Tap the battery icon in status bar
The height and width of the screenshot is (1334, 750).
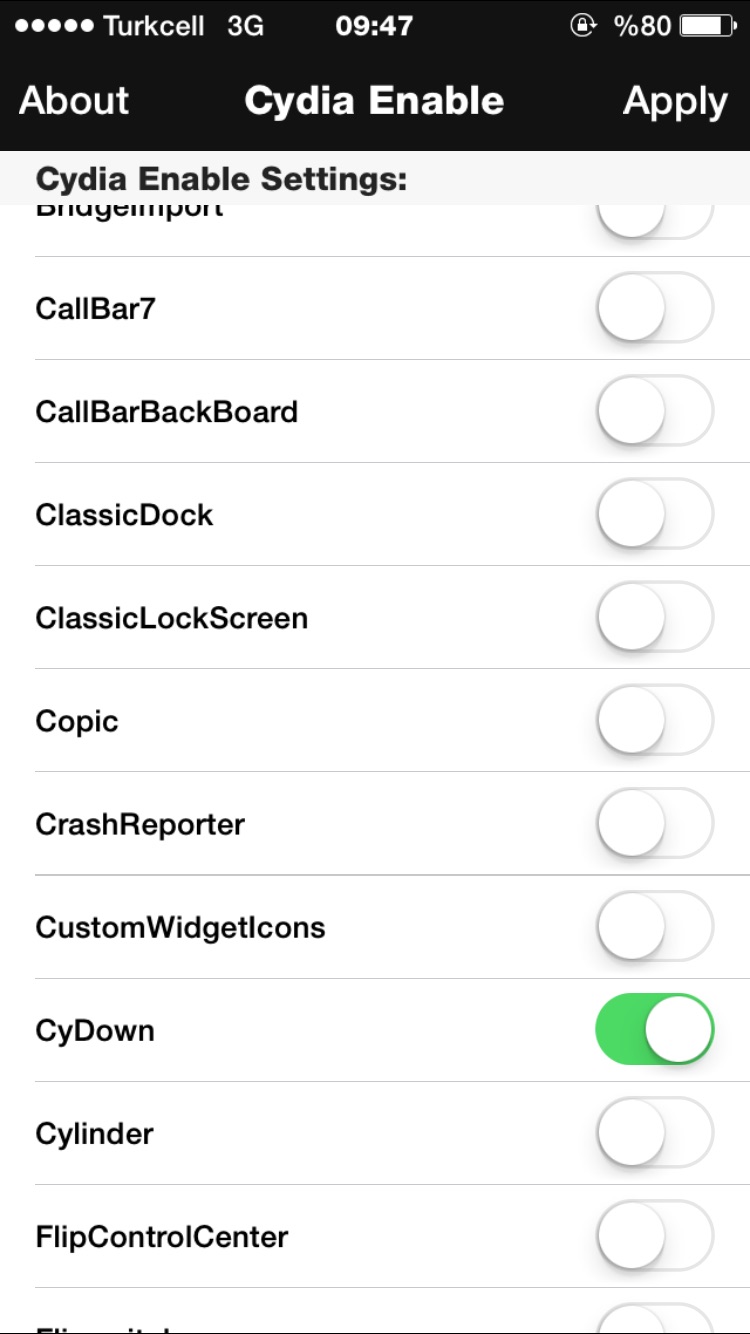707,26
